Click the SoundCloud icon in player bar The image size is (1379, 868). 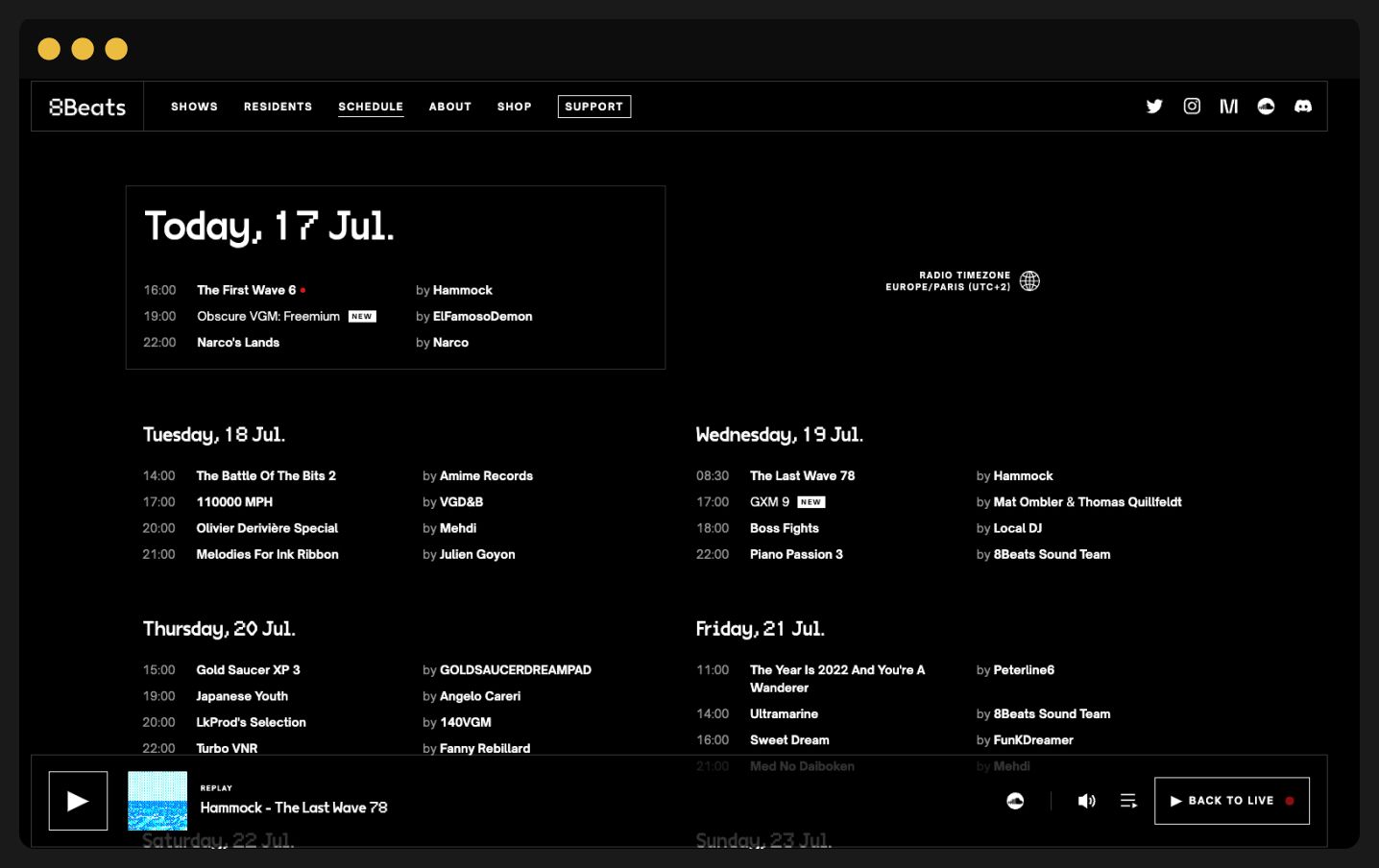(x=1015, y=801)
